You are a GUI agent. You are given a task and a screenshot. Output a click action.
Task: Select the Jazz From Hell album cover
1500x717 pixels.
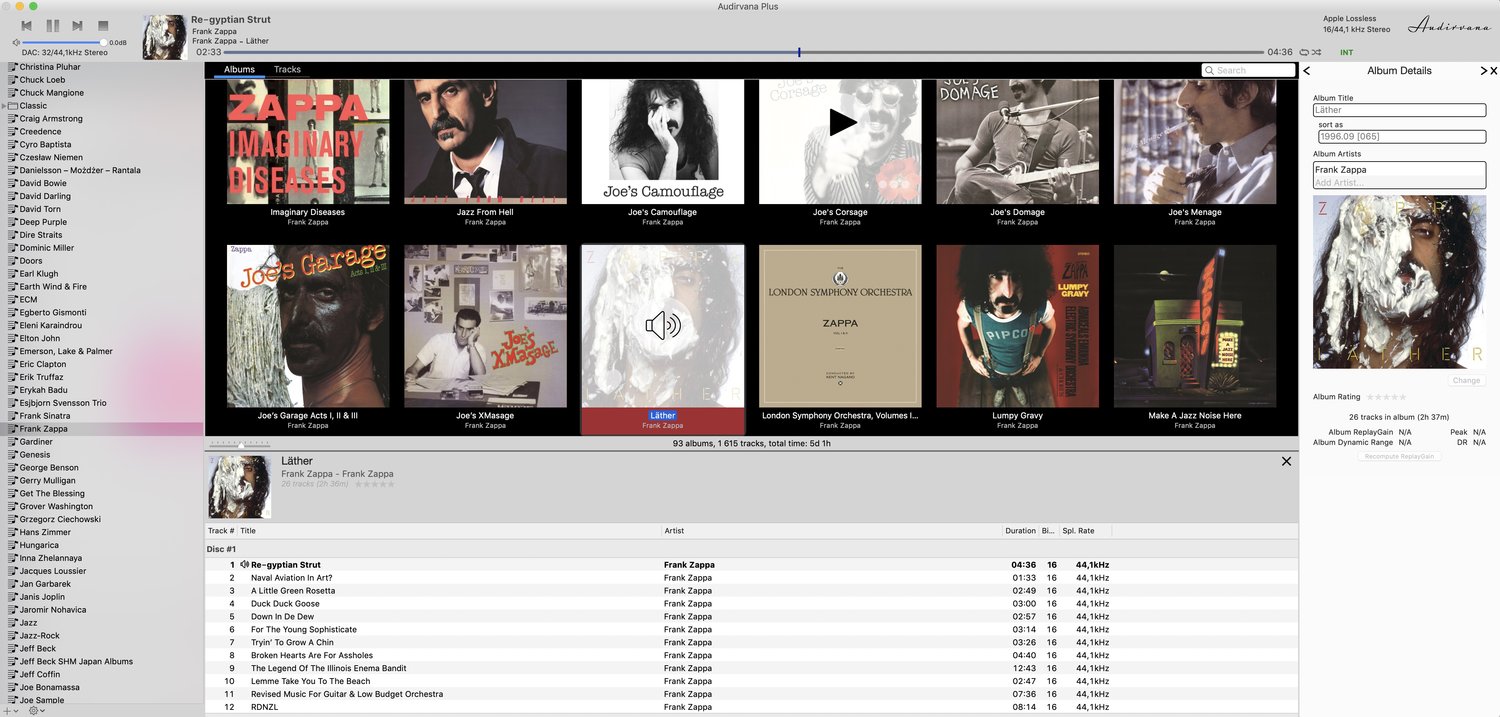pos(485,142)
